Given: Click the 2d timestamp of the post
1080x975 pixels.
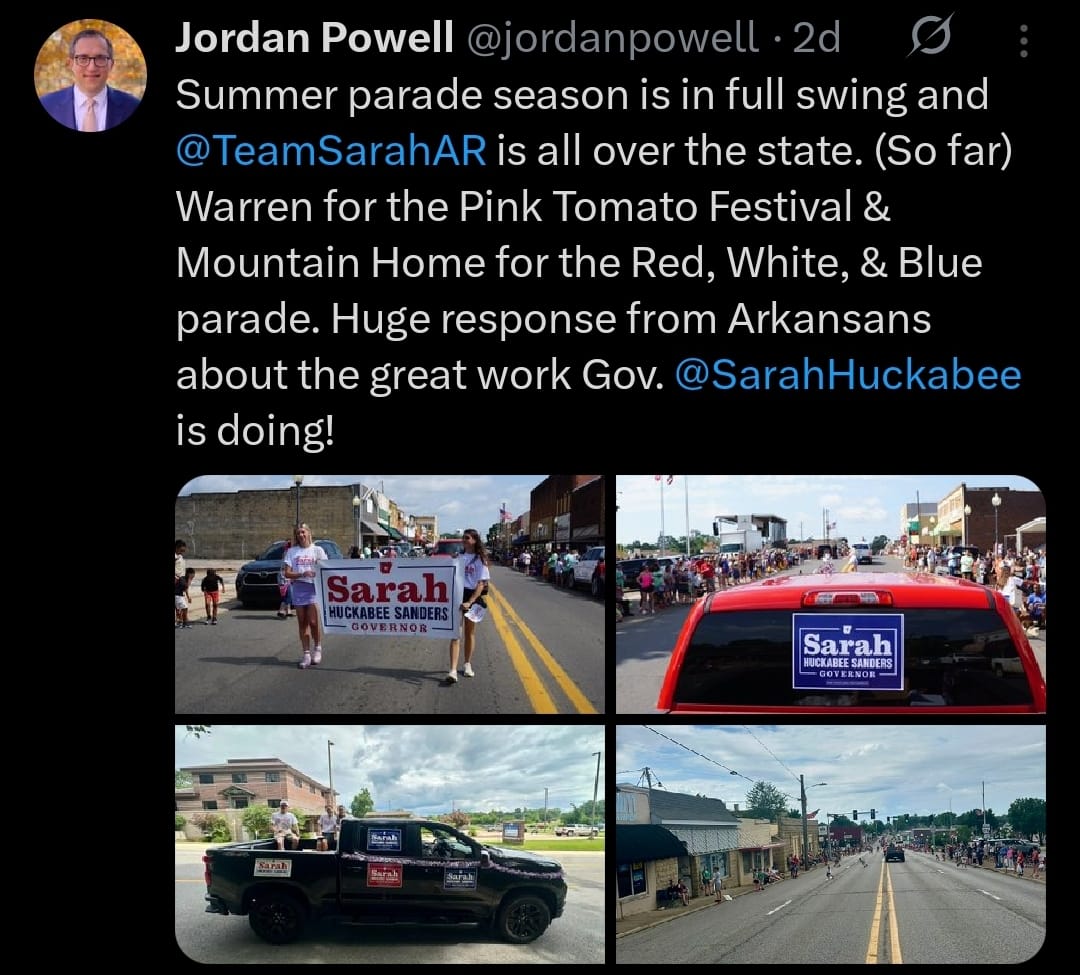Looking at the screenshot, I should pyautogui.click(x=816, y=37).
